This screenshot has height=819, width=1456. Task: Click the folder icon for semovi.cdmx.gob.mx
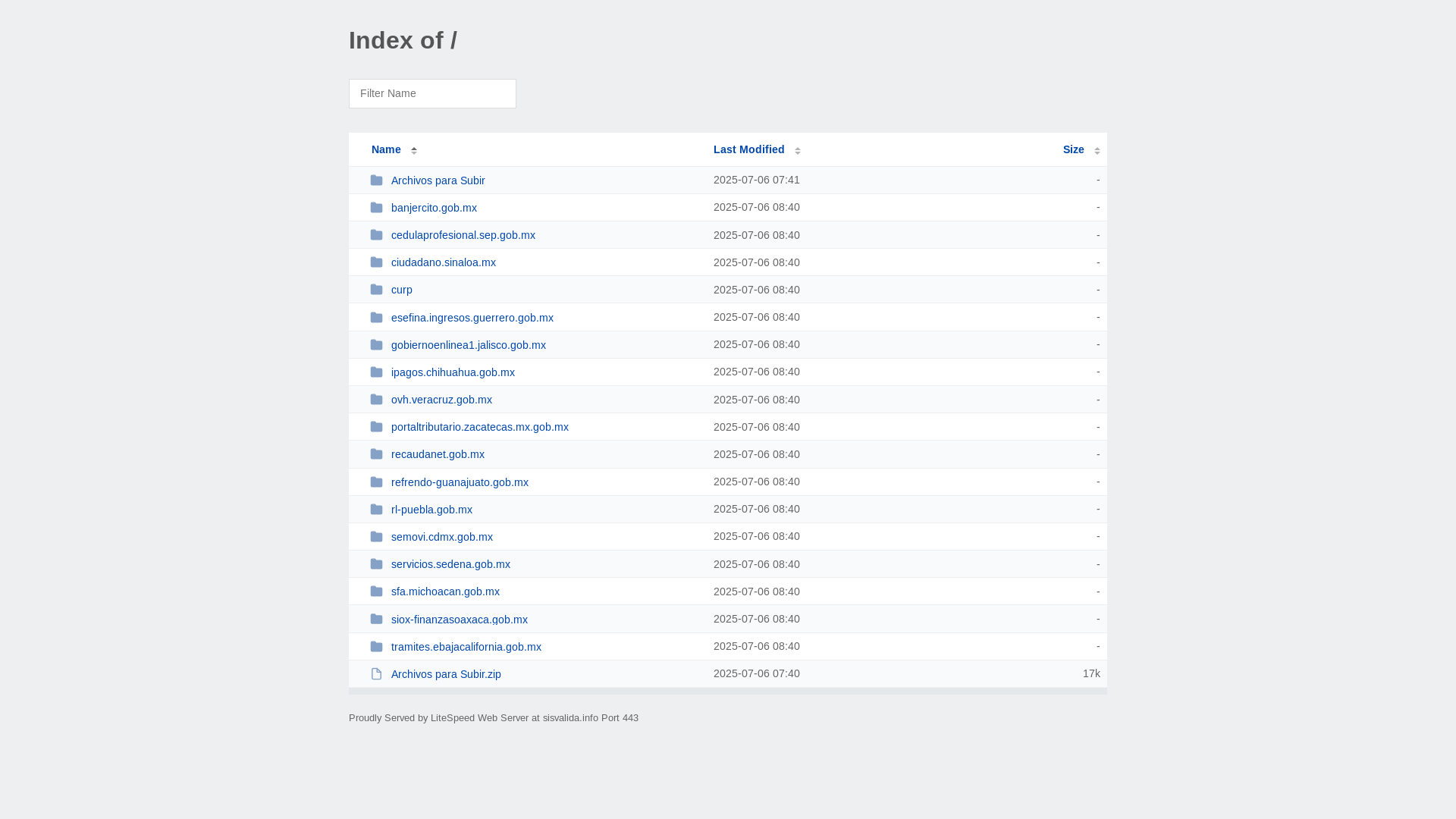click(376, 537)
